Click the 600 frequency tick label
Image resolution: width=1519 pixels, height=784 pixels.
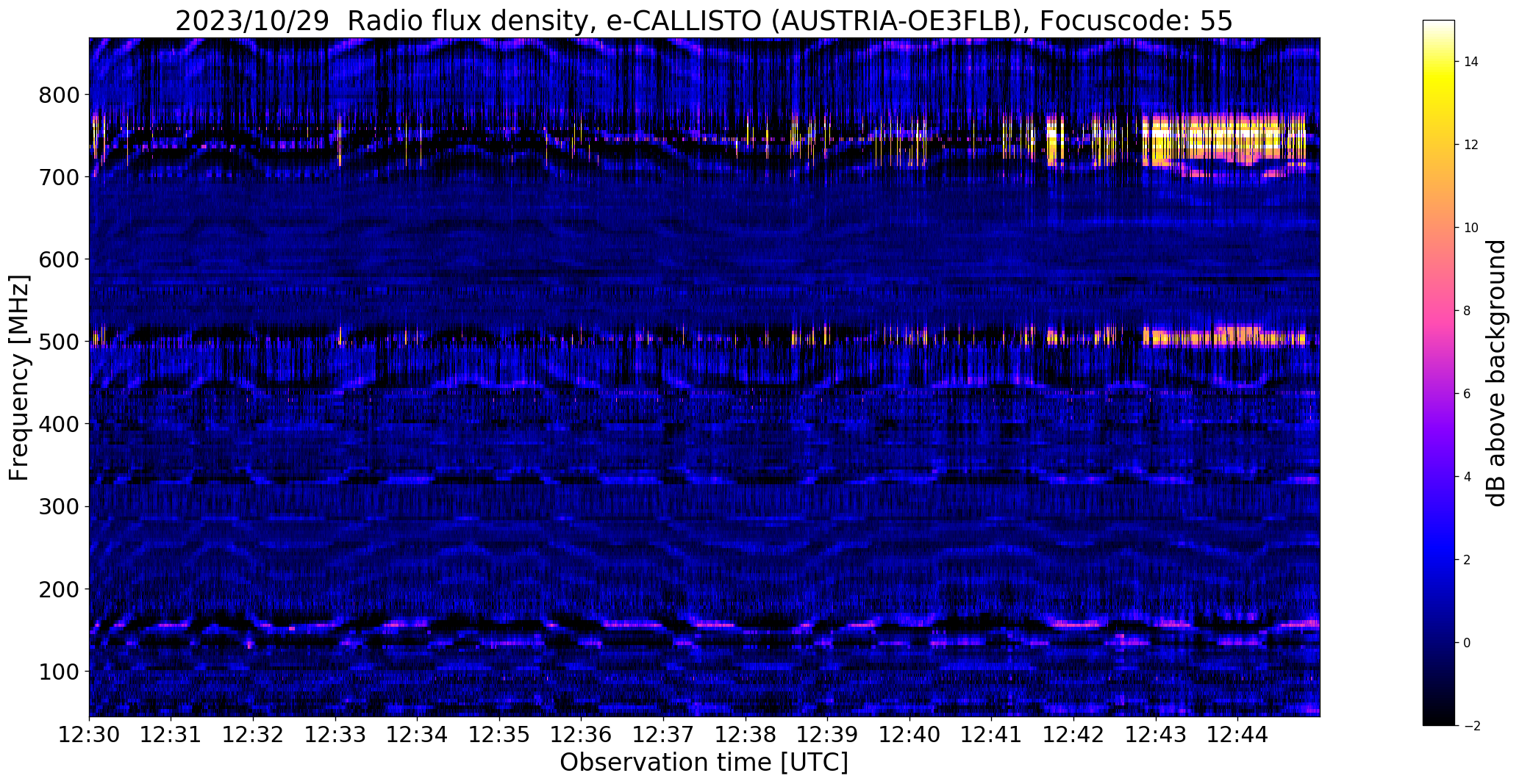tap(58, 259)
